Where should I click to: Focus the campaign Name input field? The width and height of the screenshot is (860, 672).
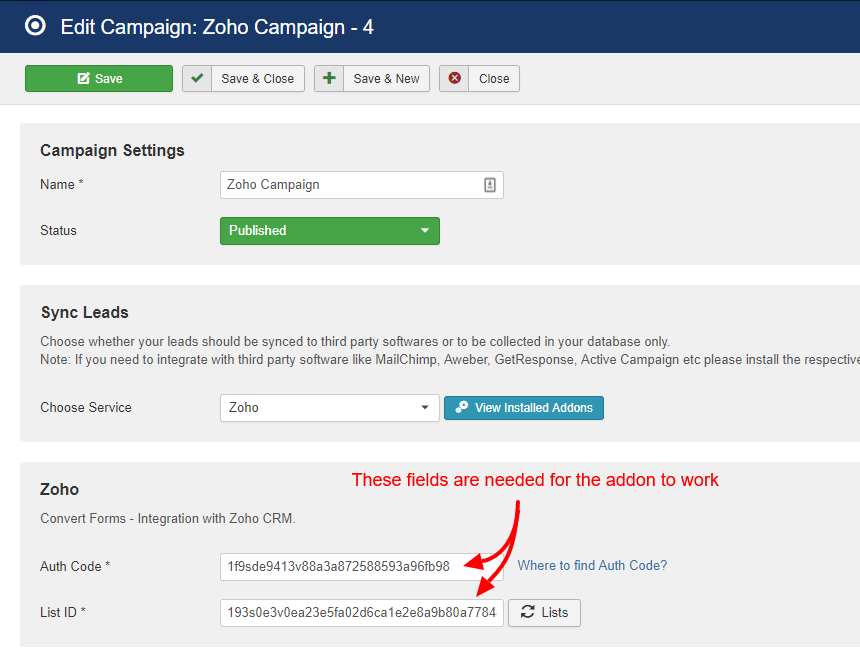click(x=361, y=185)
